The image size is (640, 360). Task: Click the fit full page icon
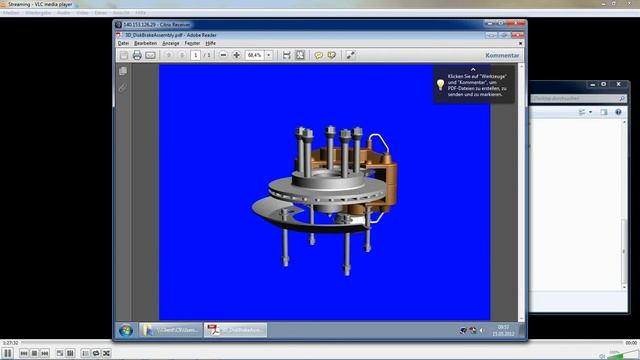pyautogui.click(x=300, y=55)
